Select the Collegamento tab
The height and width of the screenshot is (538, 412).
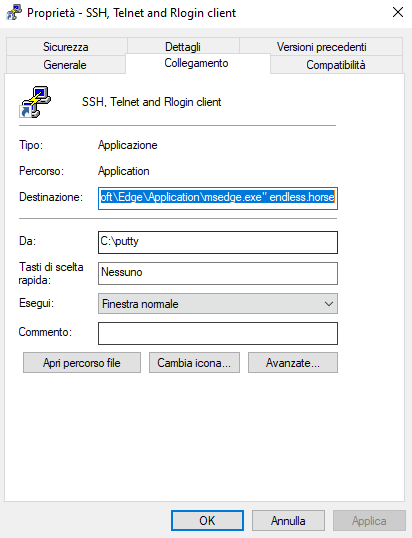(197, 63)
